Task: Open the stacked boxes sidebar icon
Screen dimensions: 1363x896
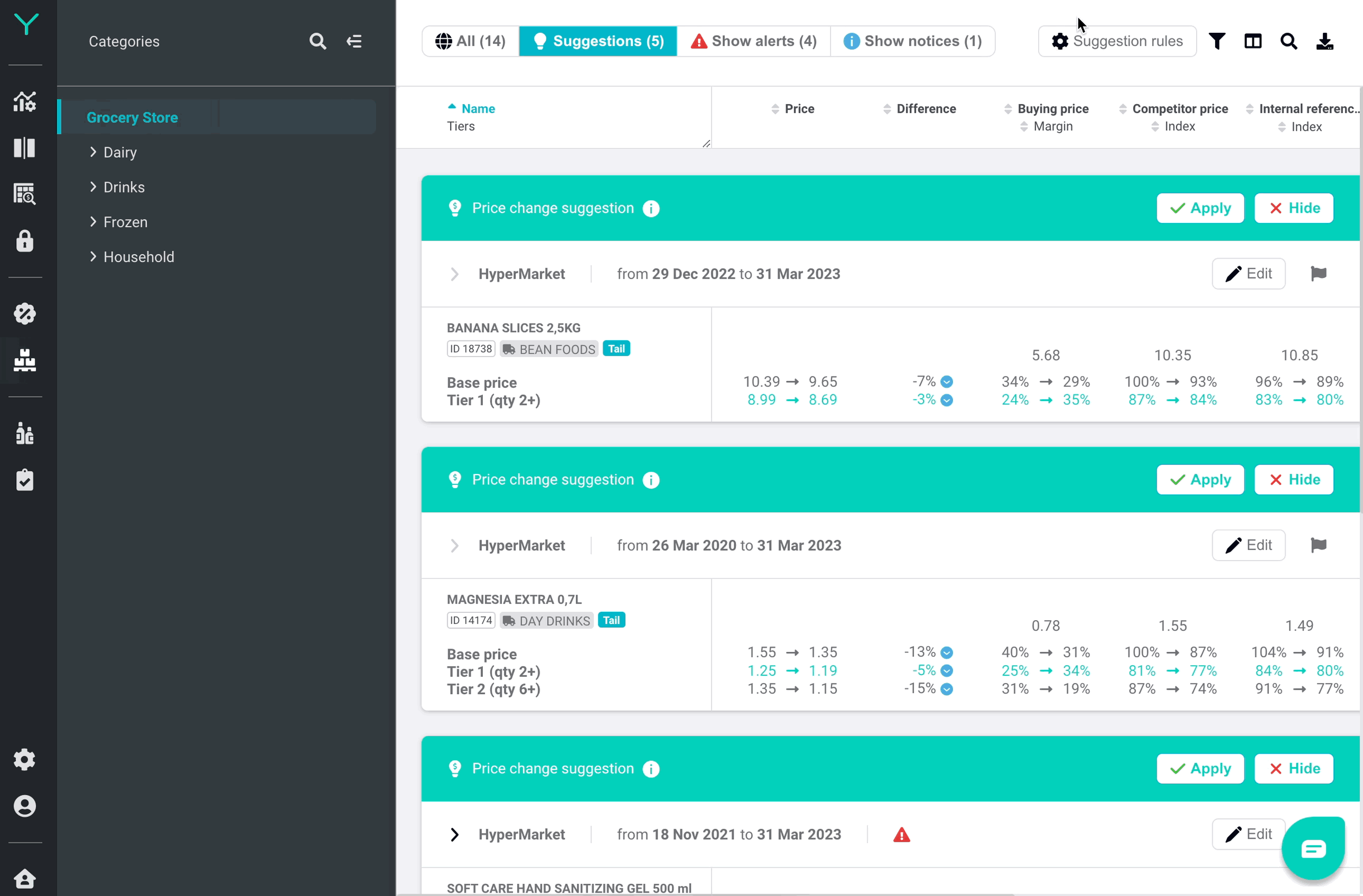Action: (x=24, y=360)
